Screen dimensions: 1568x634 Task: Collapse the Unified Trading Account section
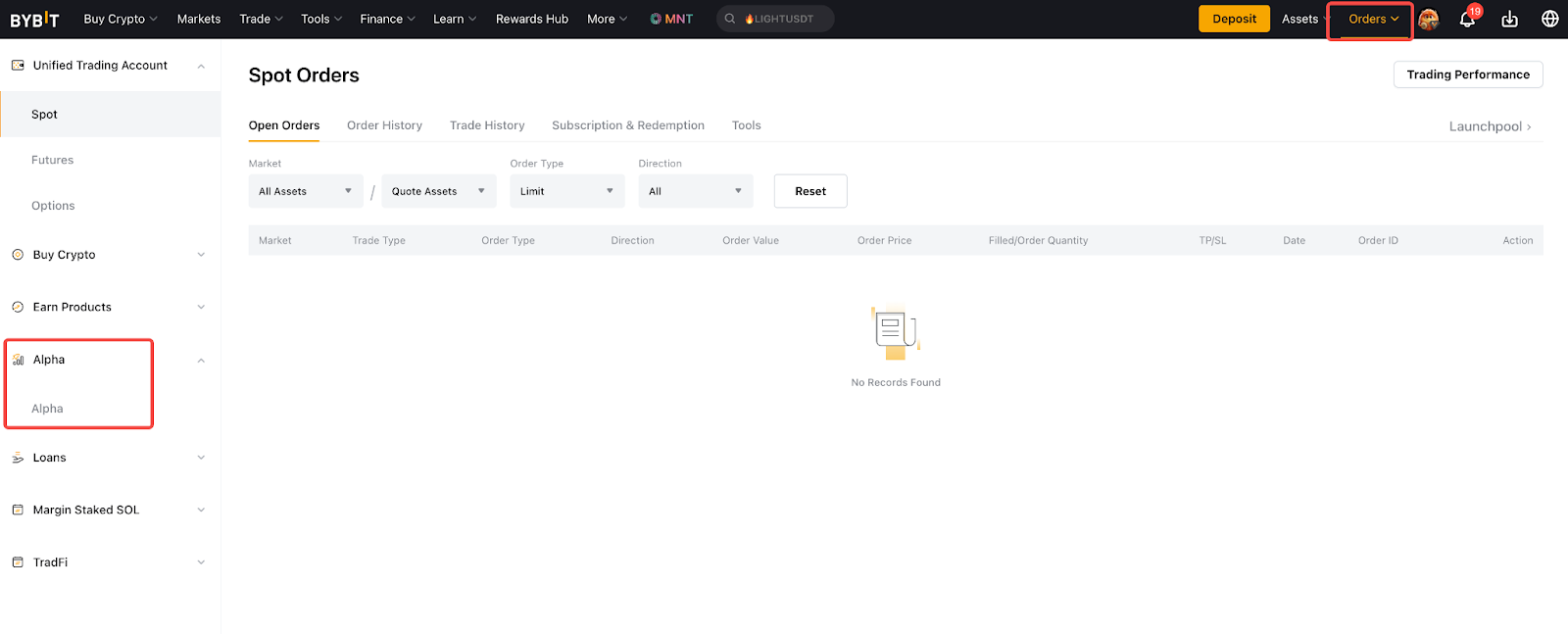point(201,66)
